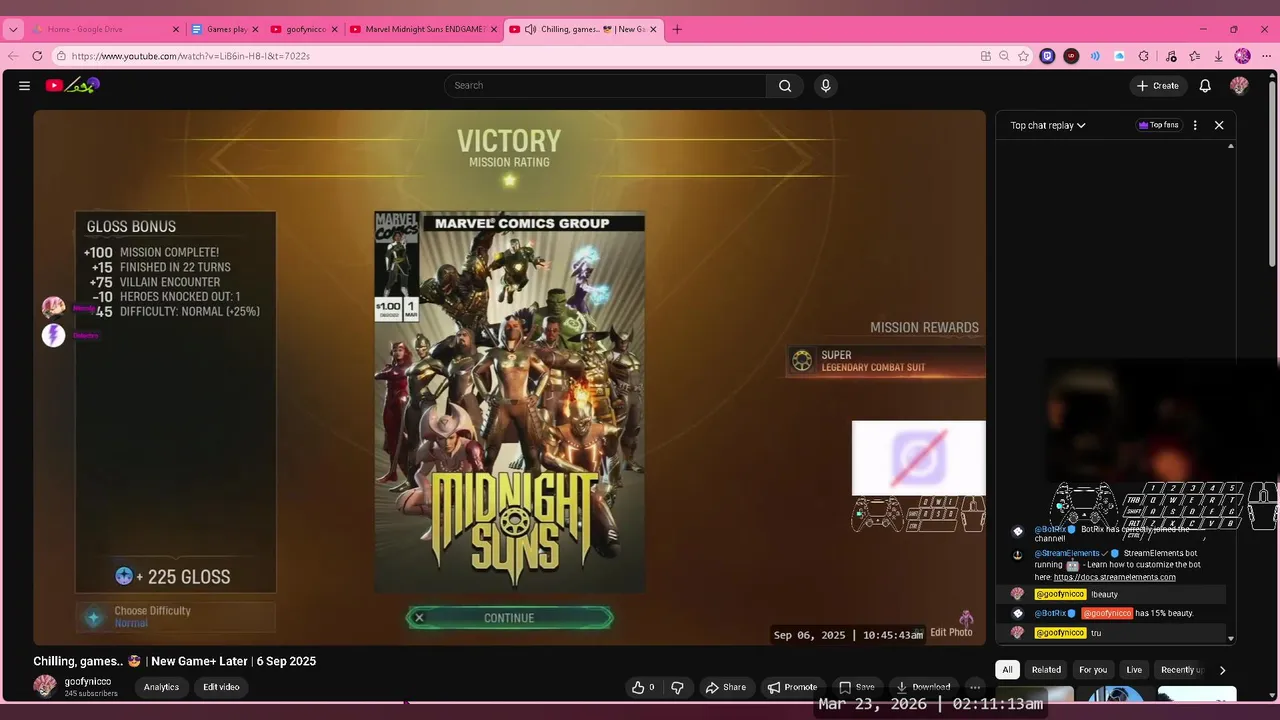Screen dimensions: 1280x720
Task: Open browser profile picture
Action: [x=1242, y=56]
